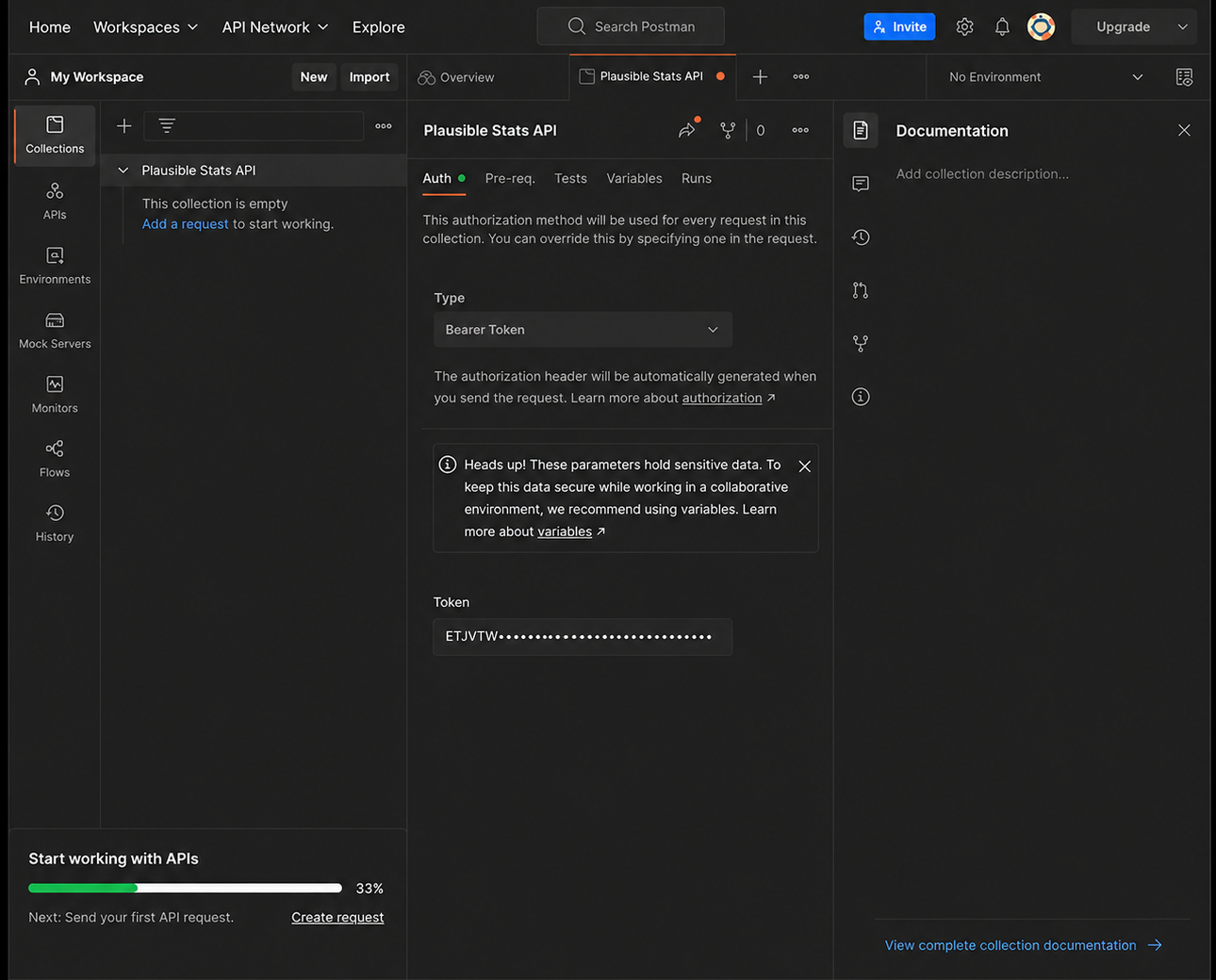Open collections panel three-dot options menu
This screenshot has height=980, width=1216.
coord(384,125)
